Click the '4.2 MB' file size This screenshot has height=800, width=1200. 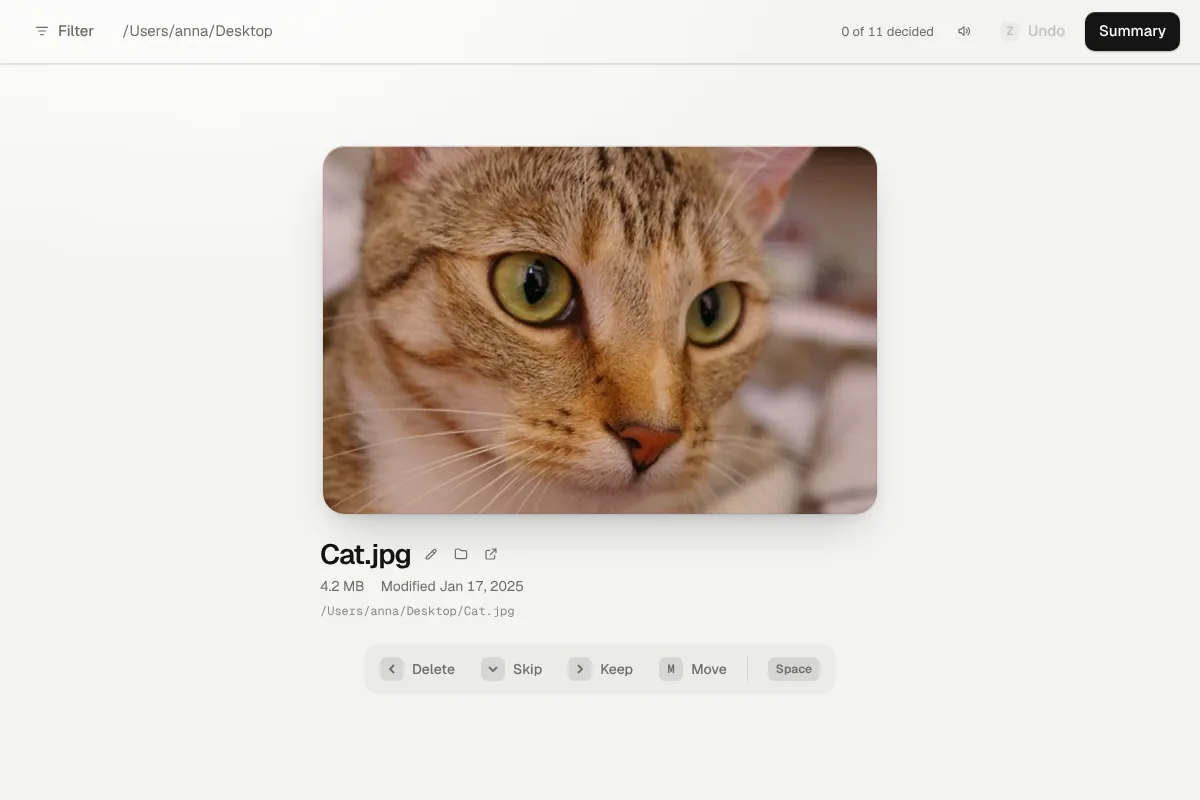pos(342,586)
